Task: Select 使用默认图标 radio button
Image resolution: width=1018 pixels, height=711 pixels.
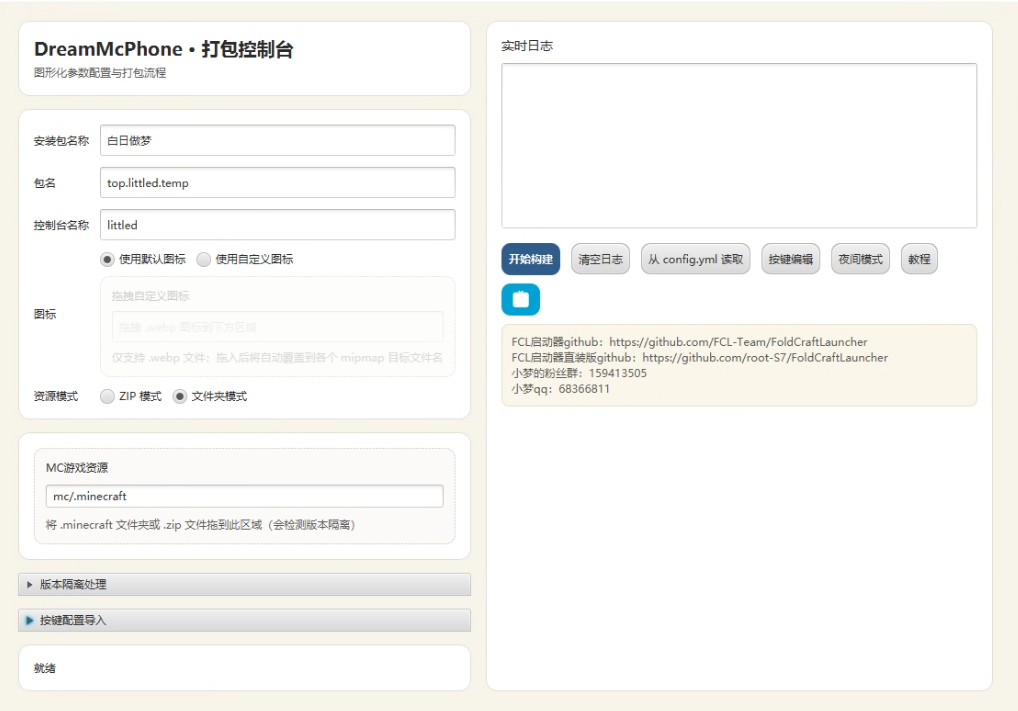Action: tap(107, 259)
